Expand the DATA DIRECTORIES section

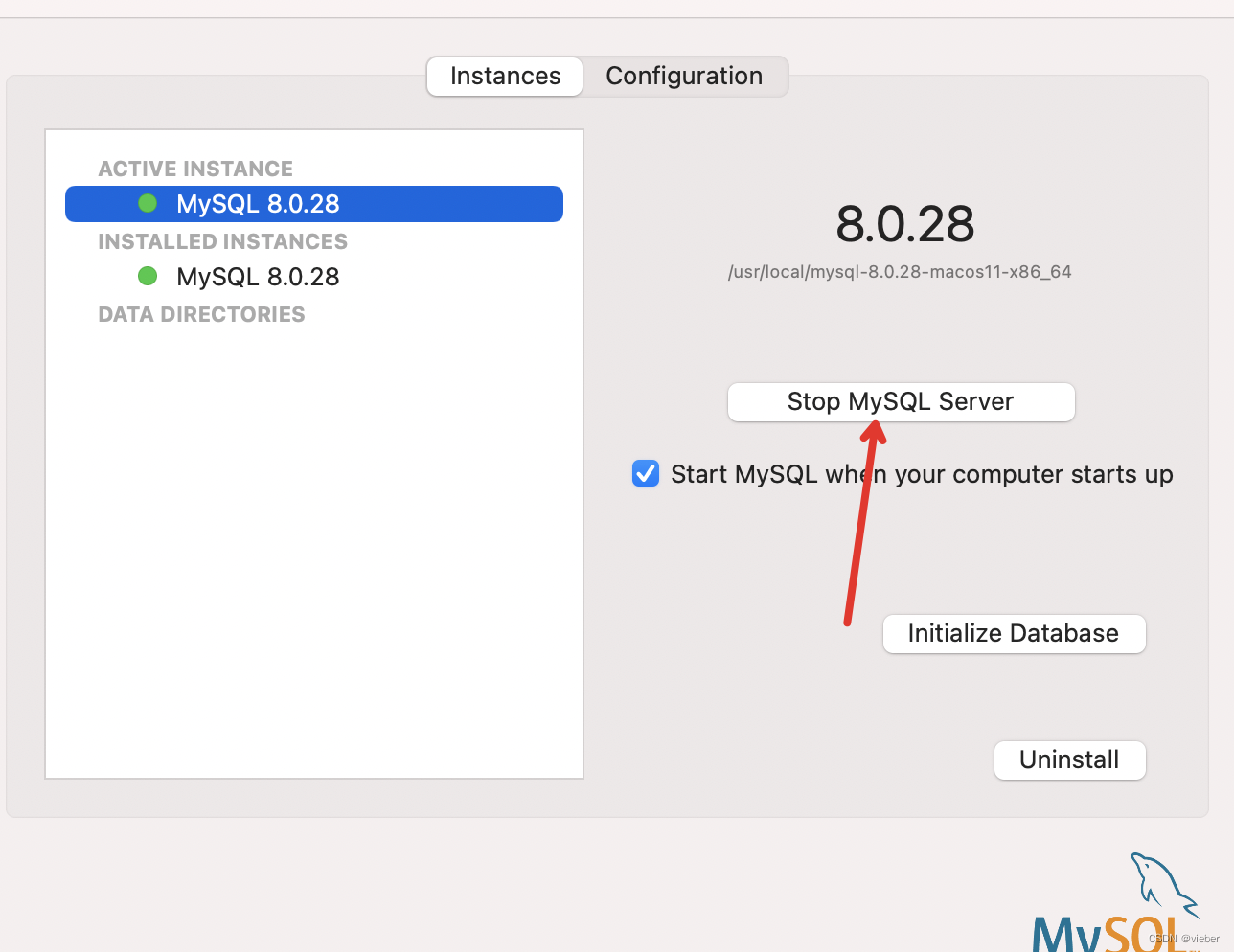click(x=201, y=314)
